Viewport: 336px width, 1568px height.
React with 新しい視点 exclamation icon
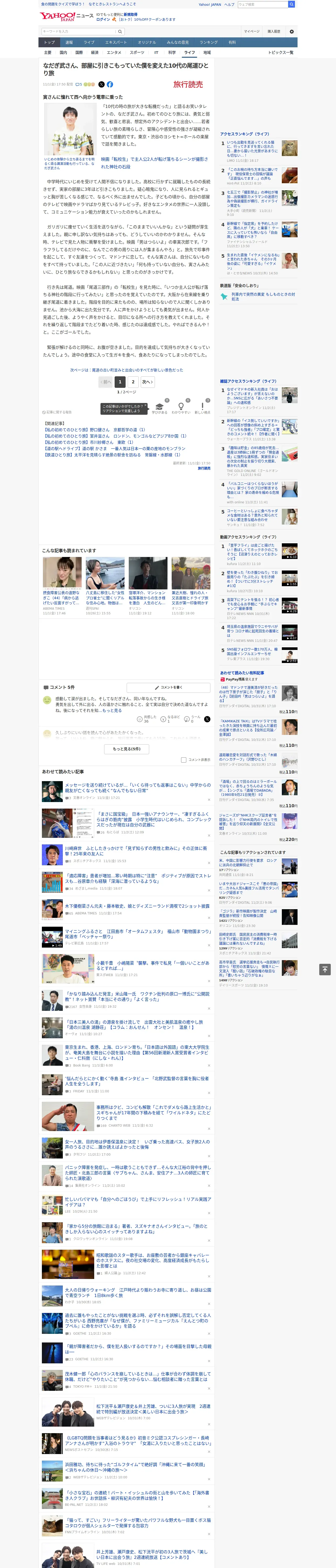tap(203, 407)
